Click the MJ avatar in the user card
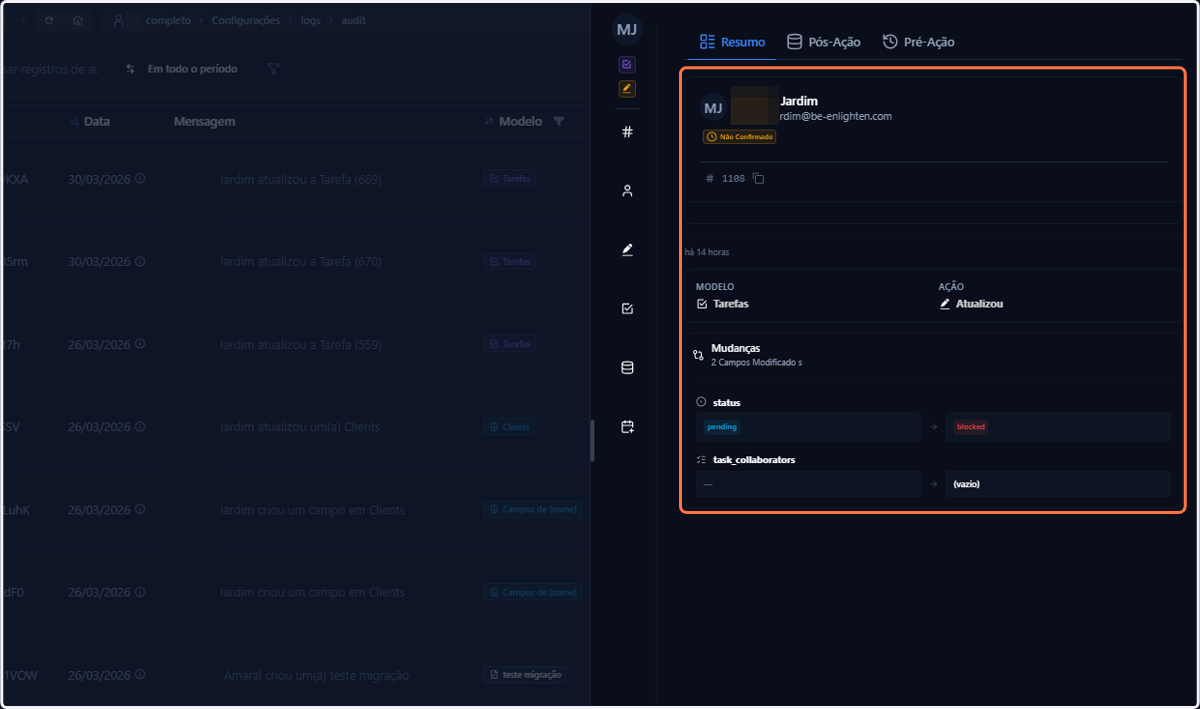This screenshot has width=1200, height=709. click(713, 108)
